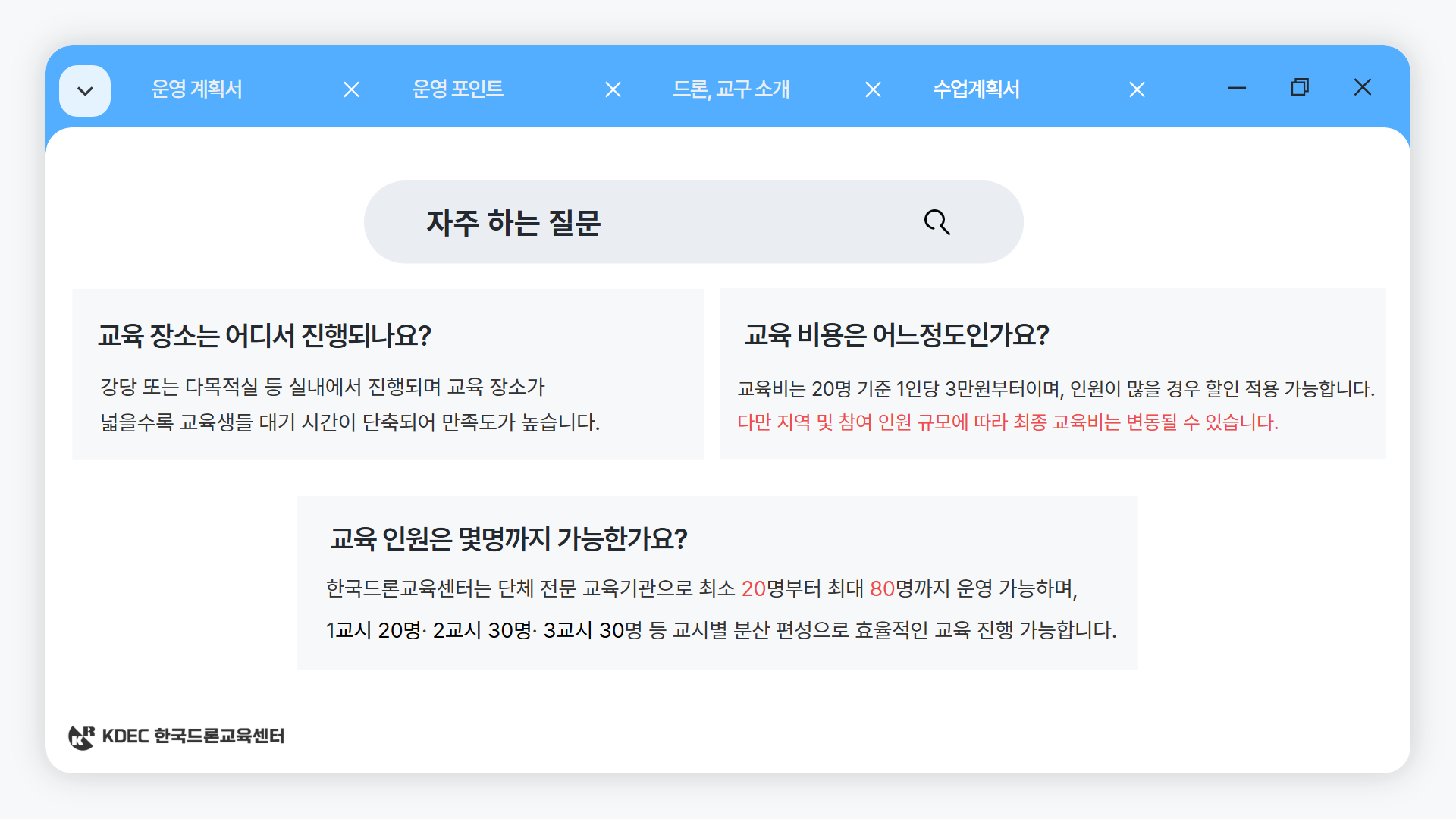Close the 운영 계획서 tab with its X icon
This screenshot has width=1456, height=819.
(x=351, y=89)
